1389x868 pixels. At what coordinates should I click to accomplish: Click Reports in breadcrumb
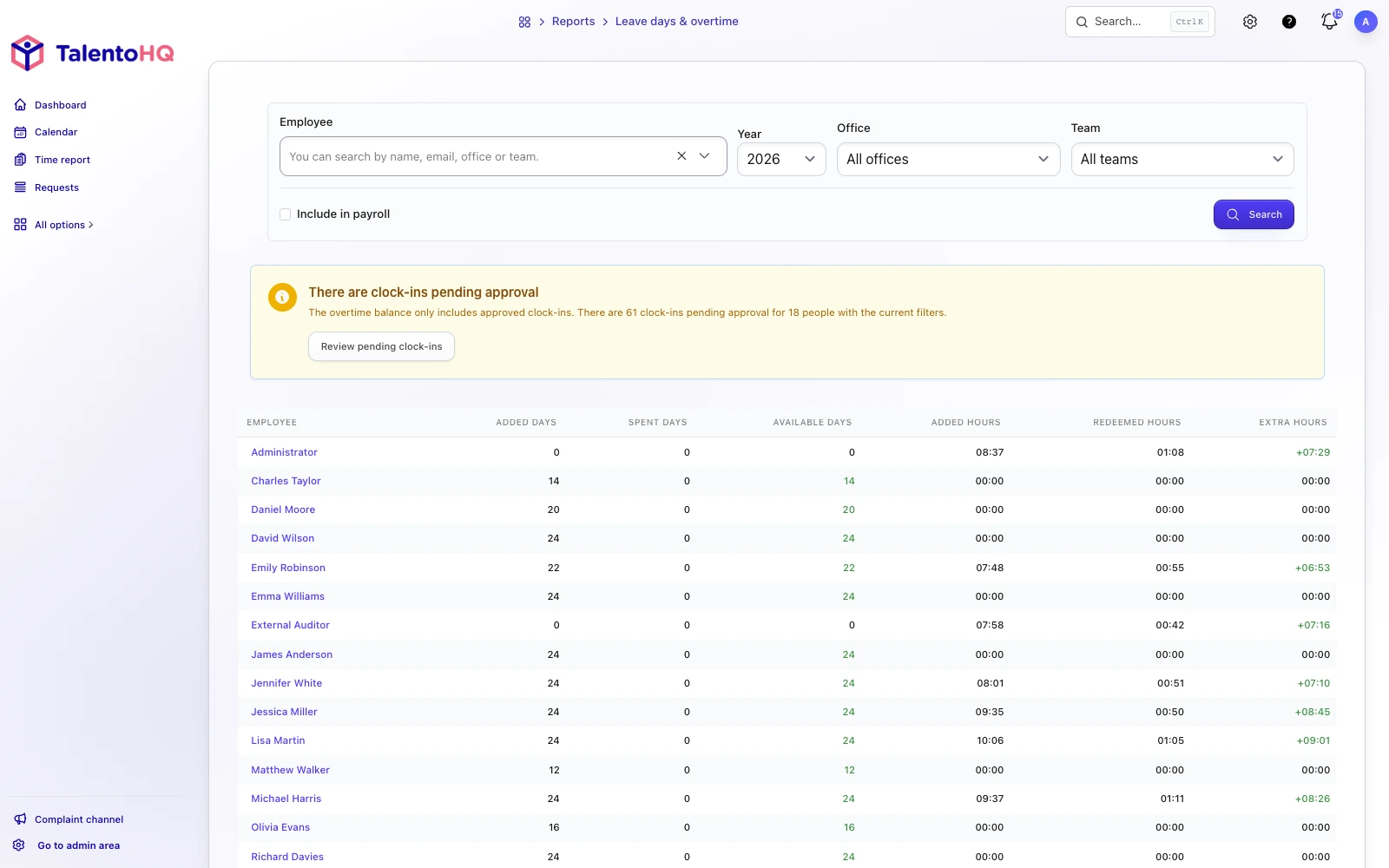(x=574, y=22)
